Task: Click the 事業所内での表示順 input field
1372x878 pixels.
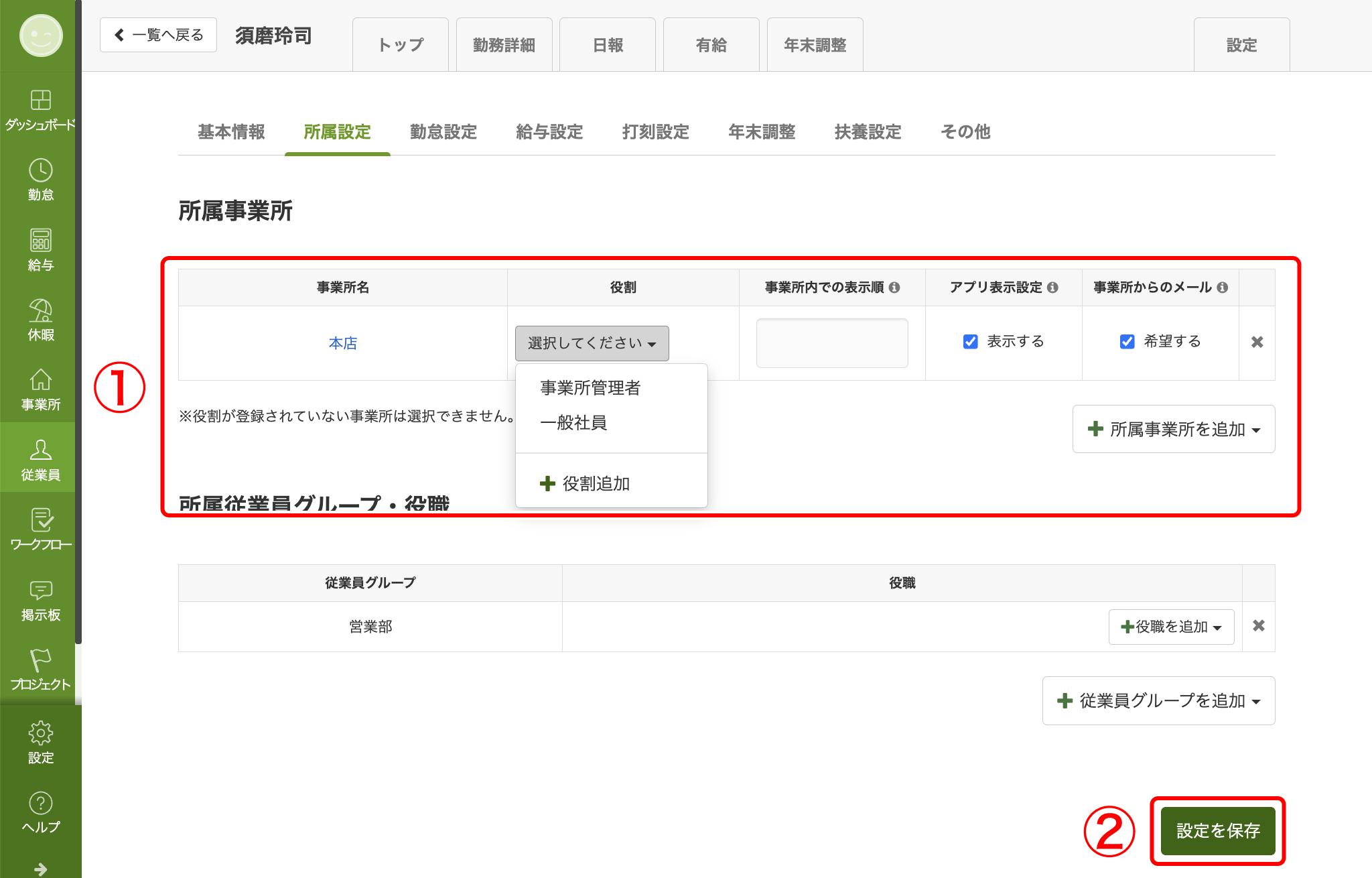Action: coord(831,343)
